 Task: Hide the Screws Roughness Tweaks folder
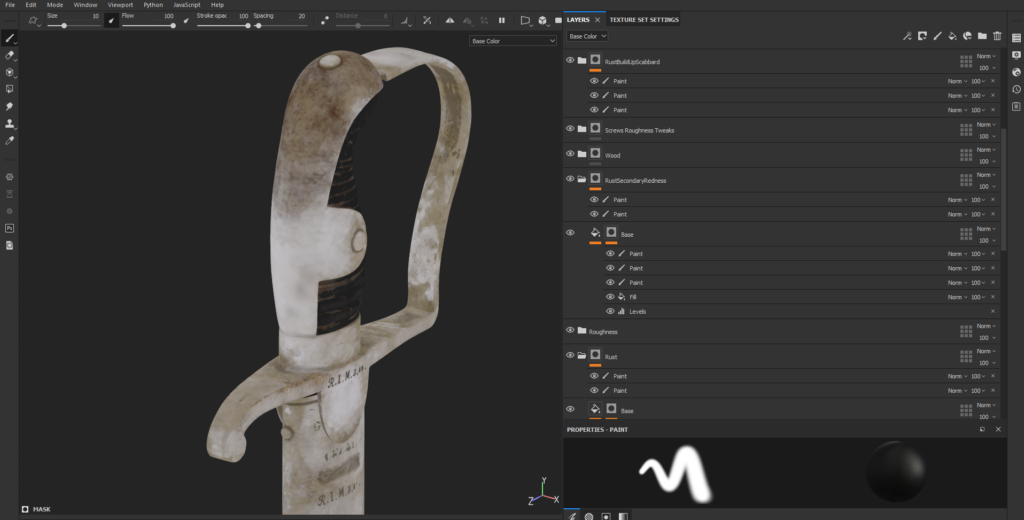click(x=570, y=129)
